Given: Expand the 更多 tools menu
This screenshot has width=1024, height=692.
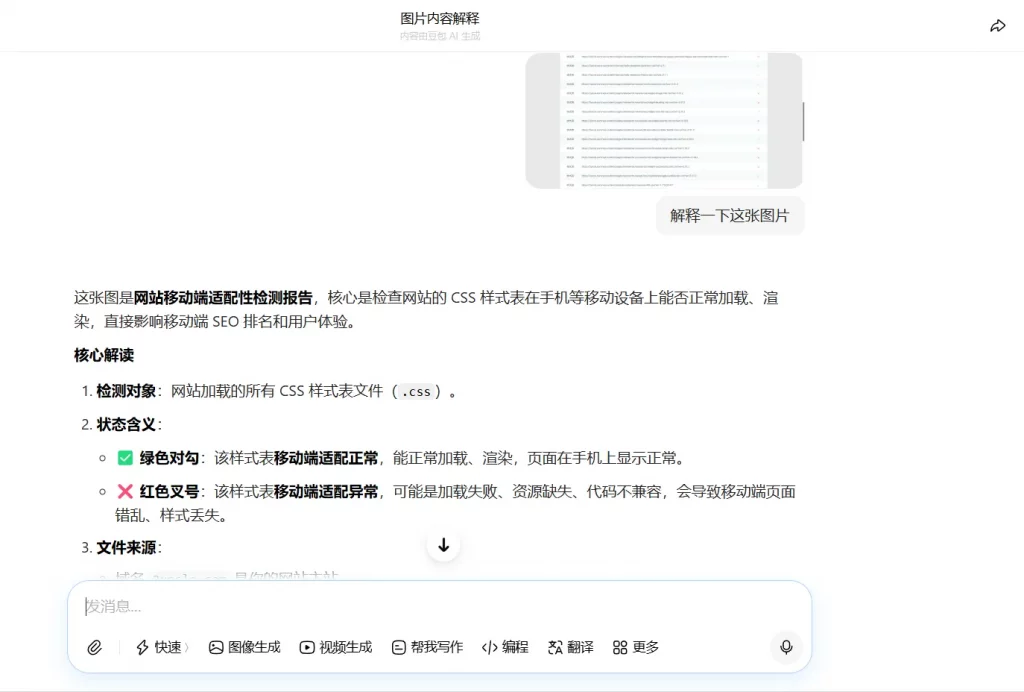Looking at the screenshot, I should pos(636,647).
